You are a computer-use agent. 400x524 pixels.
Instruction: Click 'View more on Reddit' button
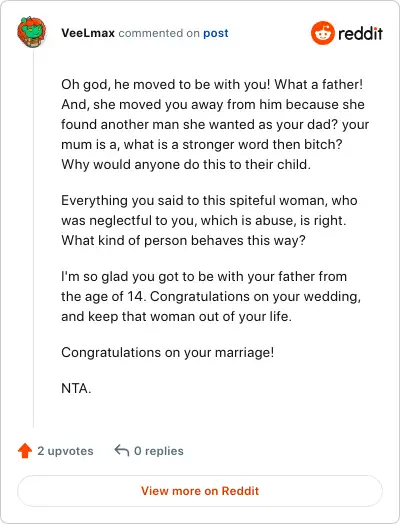click(200, 491)
